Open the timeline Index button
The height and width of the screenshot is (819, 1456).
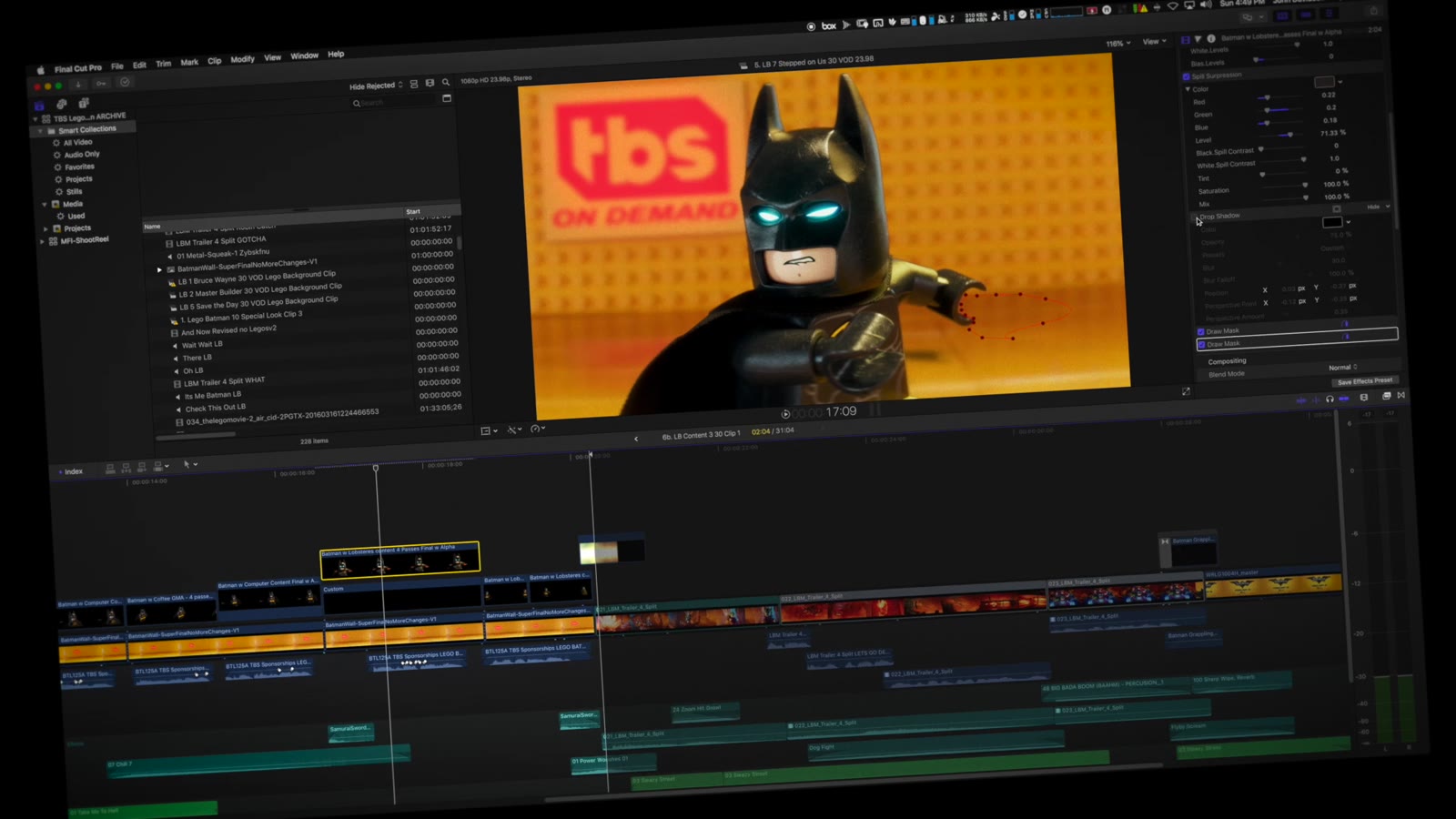pos(71,471)
